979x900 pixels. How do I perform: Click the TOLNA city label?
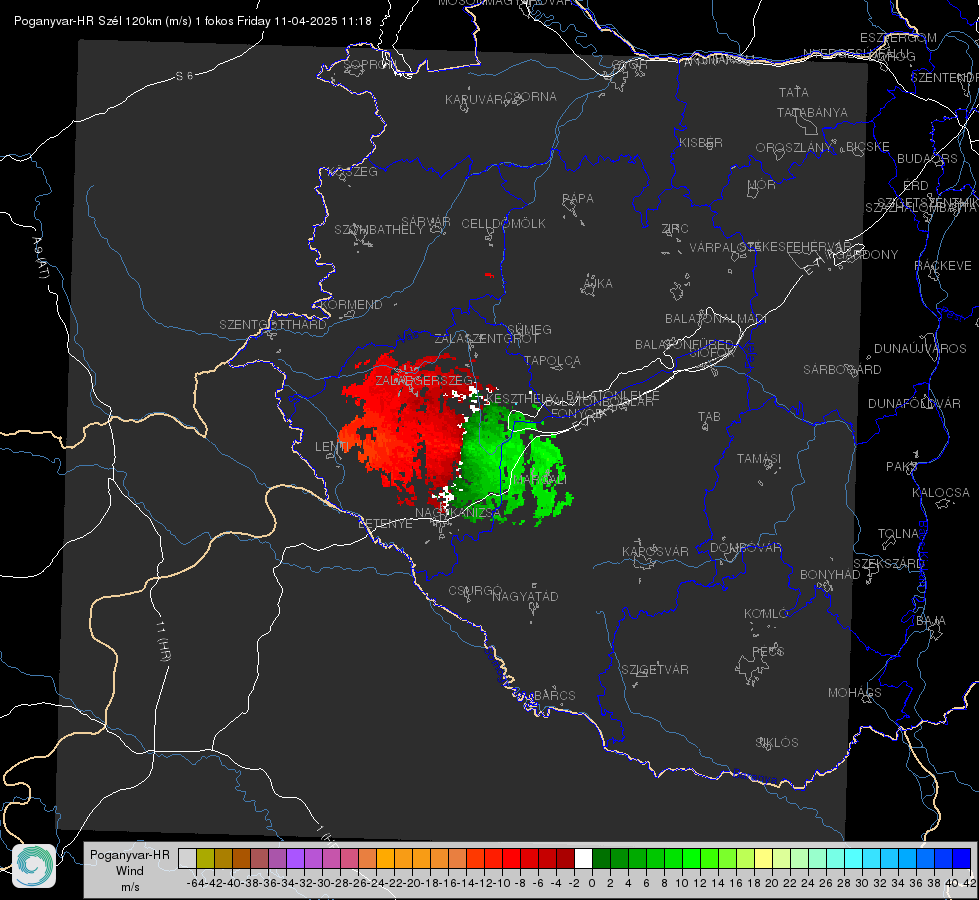tap(898, 534)
